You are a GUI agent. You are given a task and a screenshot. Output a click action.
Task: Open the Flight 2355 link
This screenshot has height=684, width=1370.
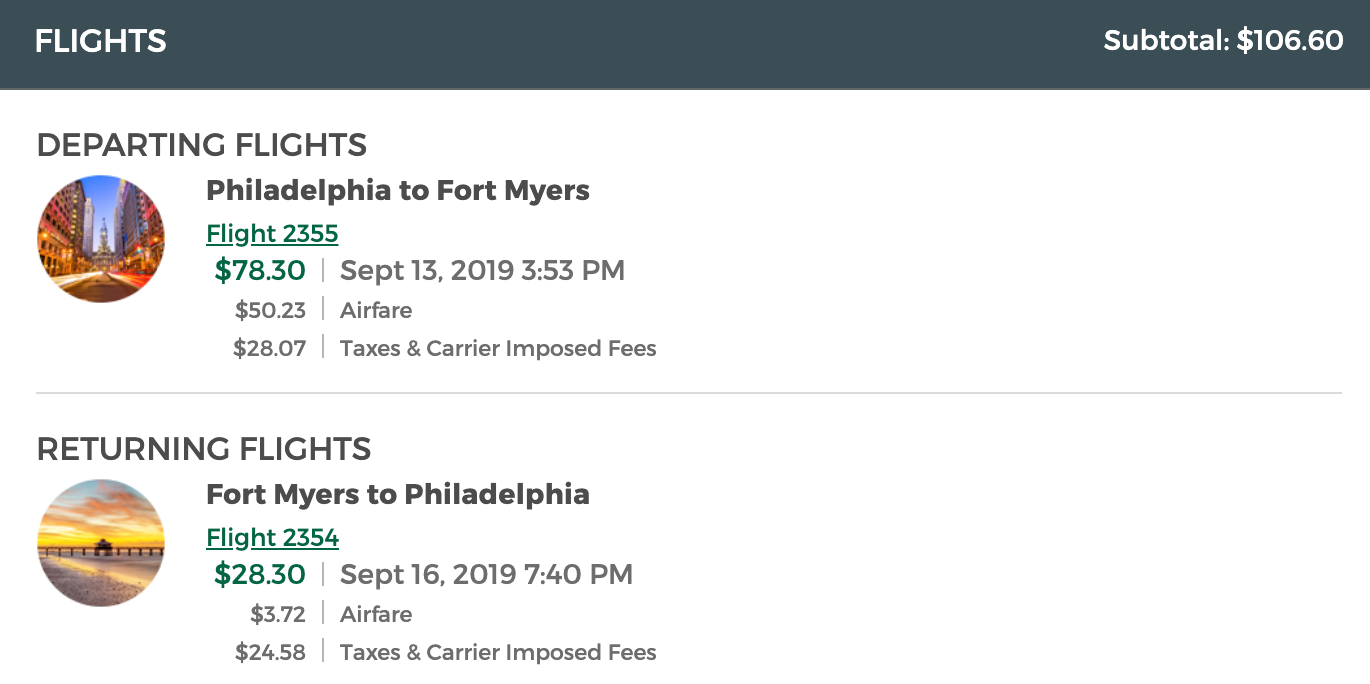click(x=272, y=234)
